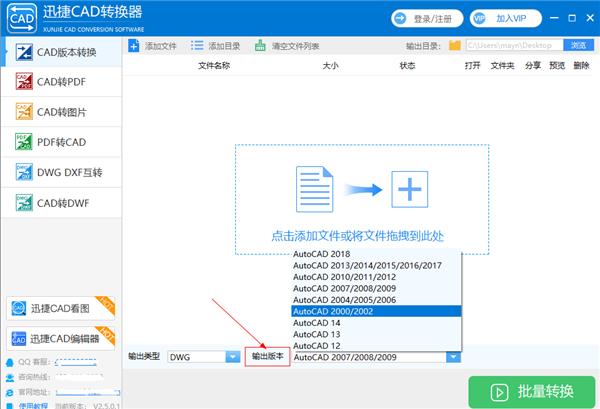Click the plus box in drop zone
The width and height of the screenshot is (600, 409).
tap(409, 189)
